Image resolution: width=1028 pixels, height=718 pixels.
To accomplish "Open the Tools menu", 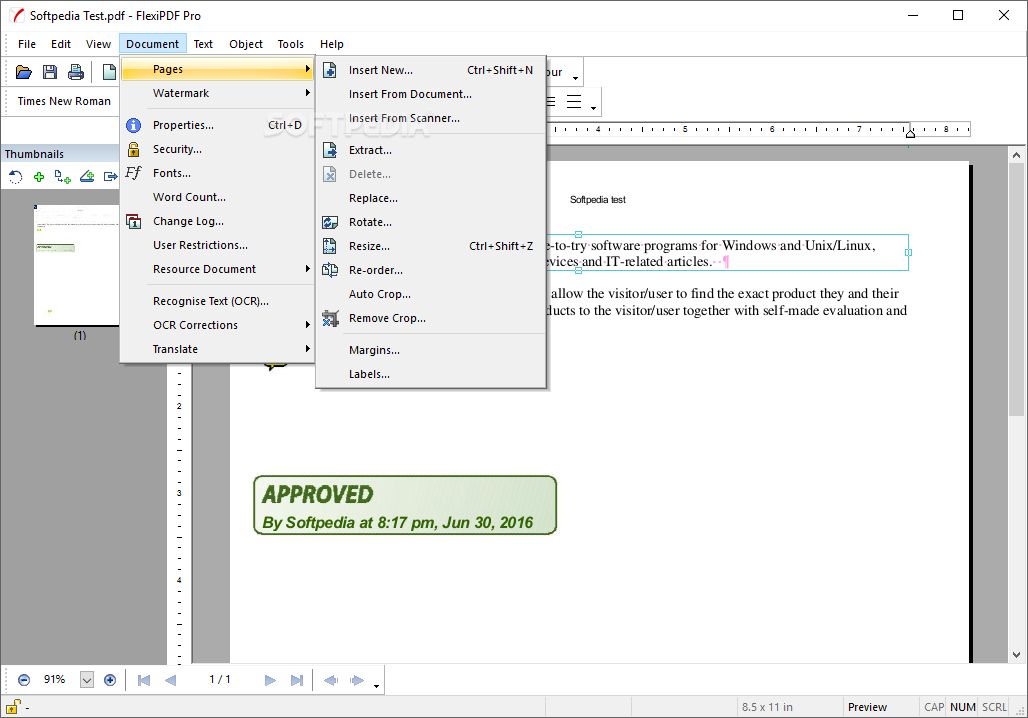I will pyautogui.click(x=290, y=44).
